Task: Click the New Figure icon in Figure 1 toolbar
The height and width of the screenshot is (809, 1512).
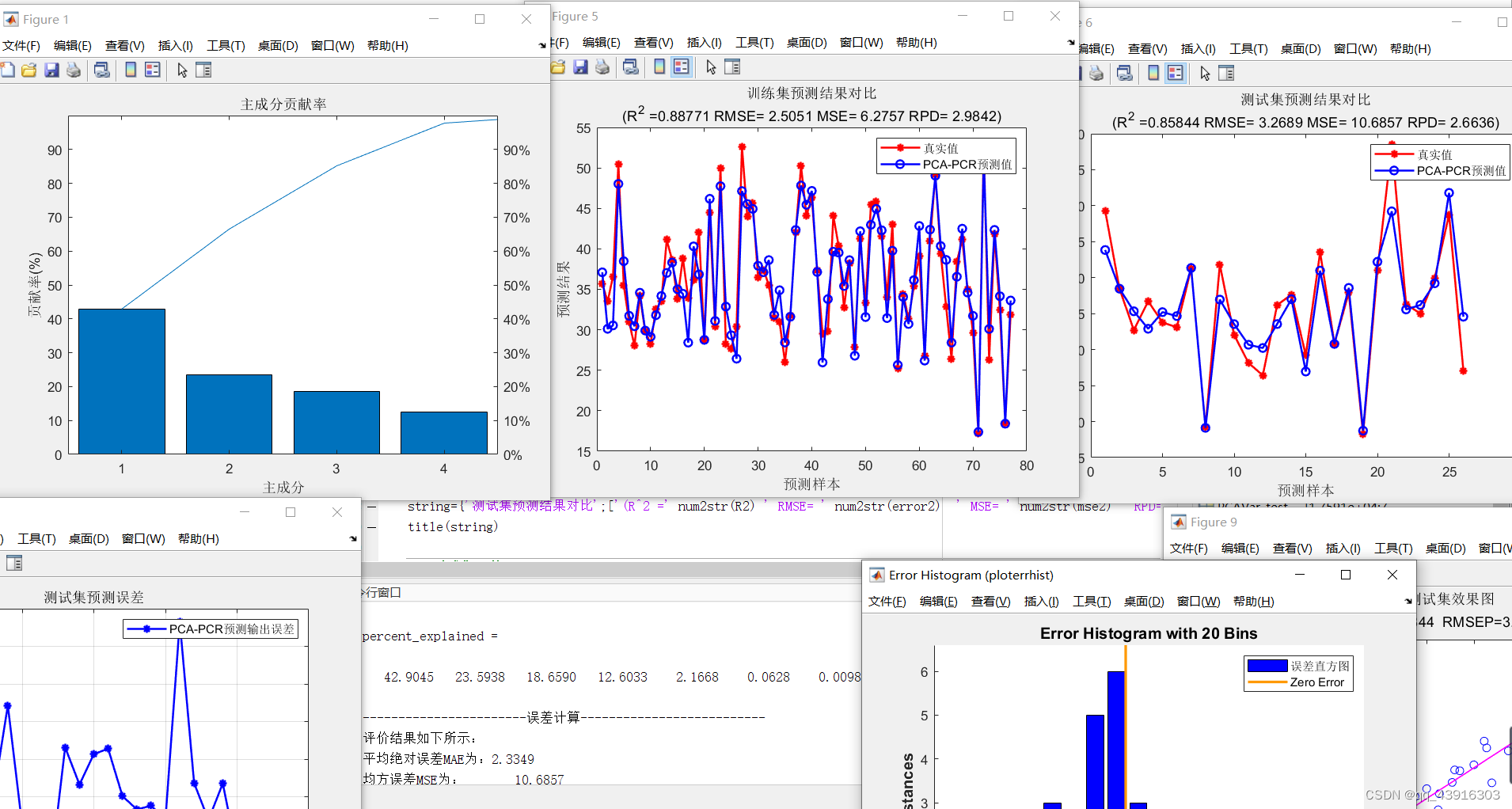Action: tap(8, 70)
